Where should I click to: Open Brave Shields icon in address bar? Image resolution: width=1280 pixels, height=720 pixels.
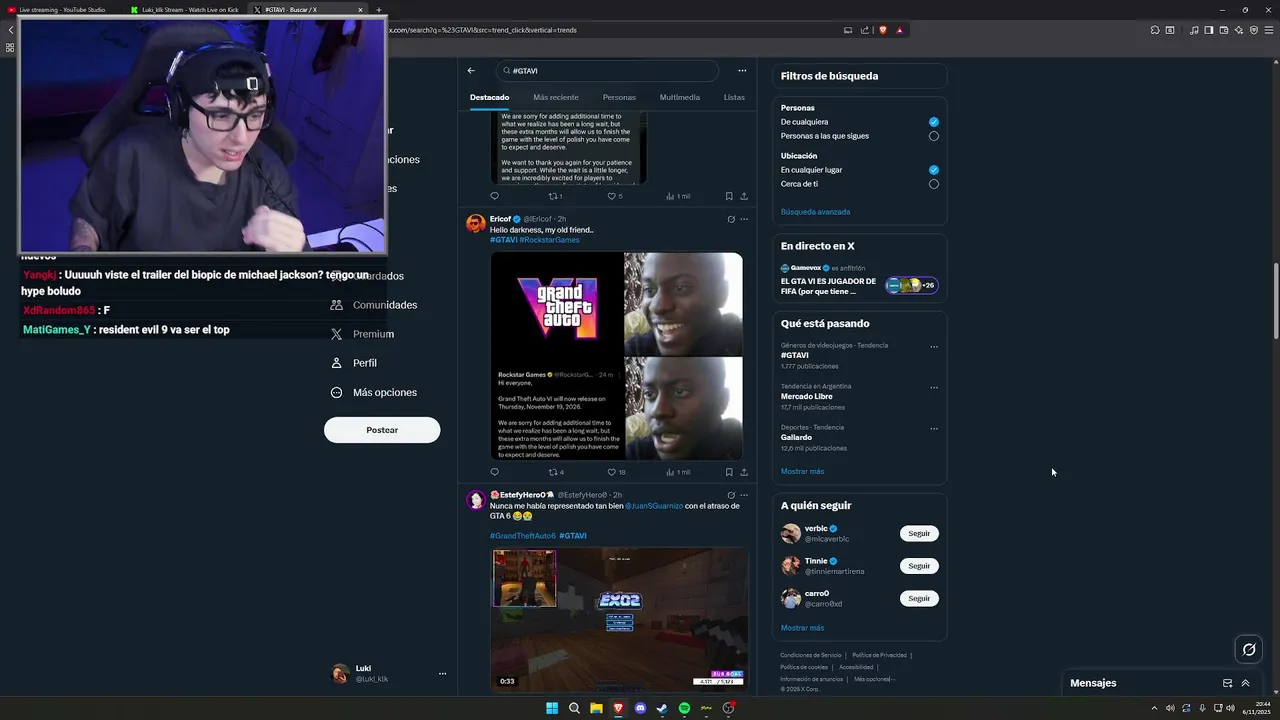(883, 30)
